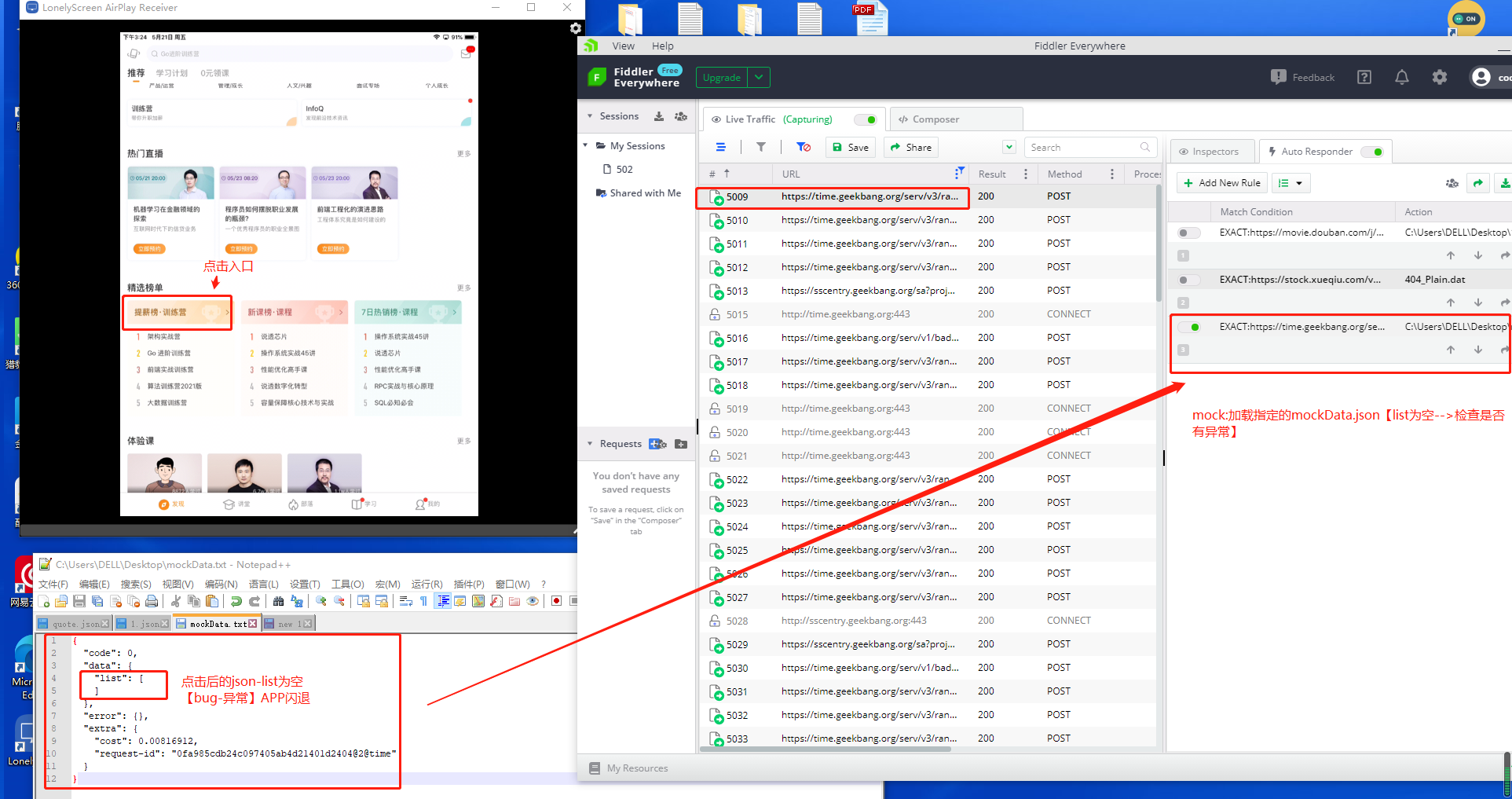The width and height of the screenshot is (1512, 799).
Task: Click the sessions list vertical scrollbar
Action: click(1158, 244)
